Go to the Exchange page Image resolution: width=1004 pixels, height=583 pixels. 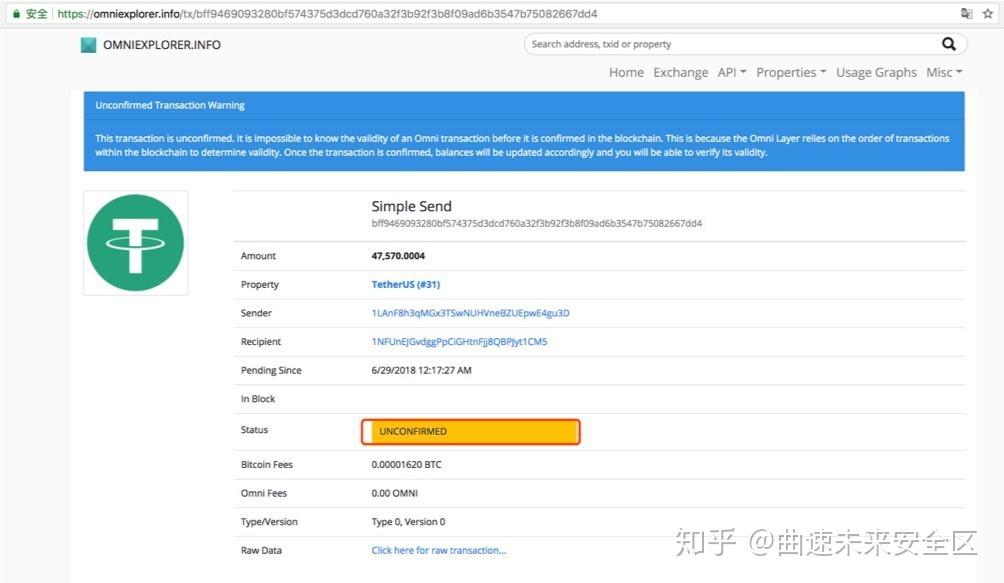click(681, 72)
